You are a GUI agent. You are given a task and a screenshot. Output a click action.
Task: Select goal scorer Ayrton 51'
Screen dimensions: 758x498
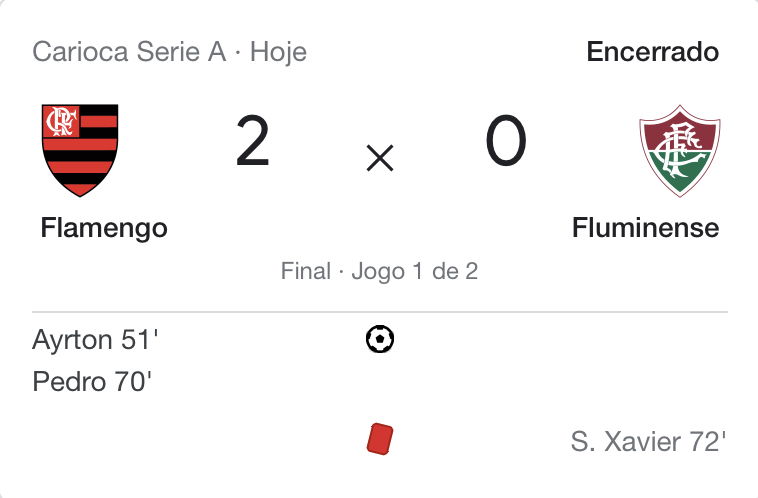[95, 340]
